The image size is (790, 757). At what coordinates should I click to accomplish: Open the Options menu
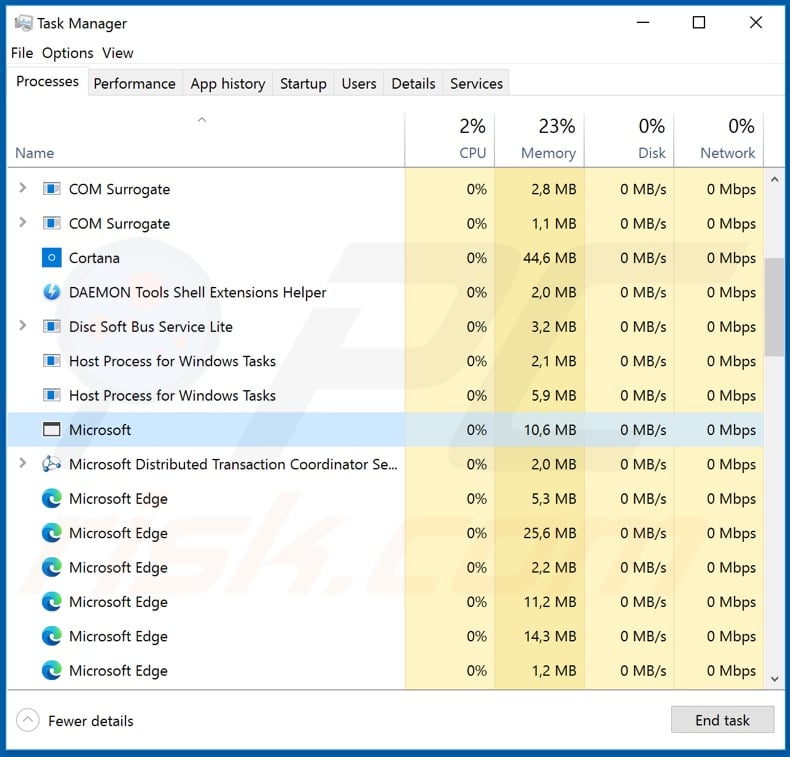coord(68,53)
